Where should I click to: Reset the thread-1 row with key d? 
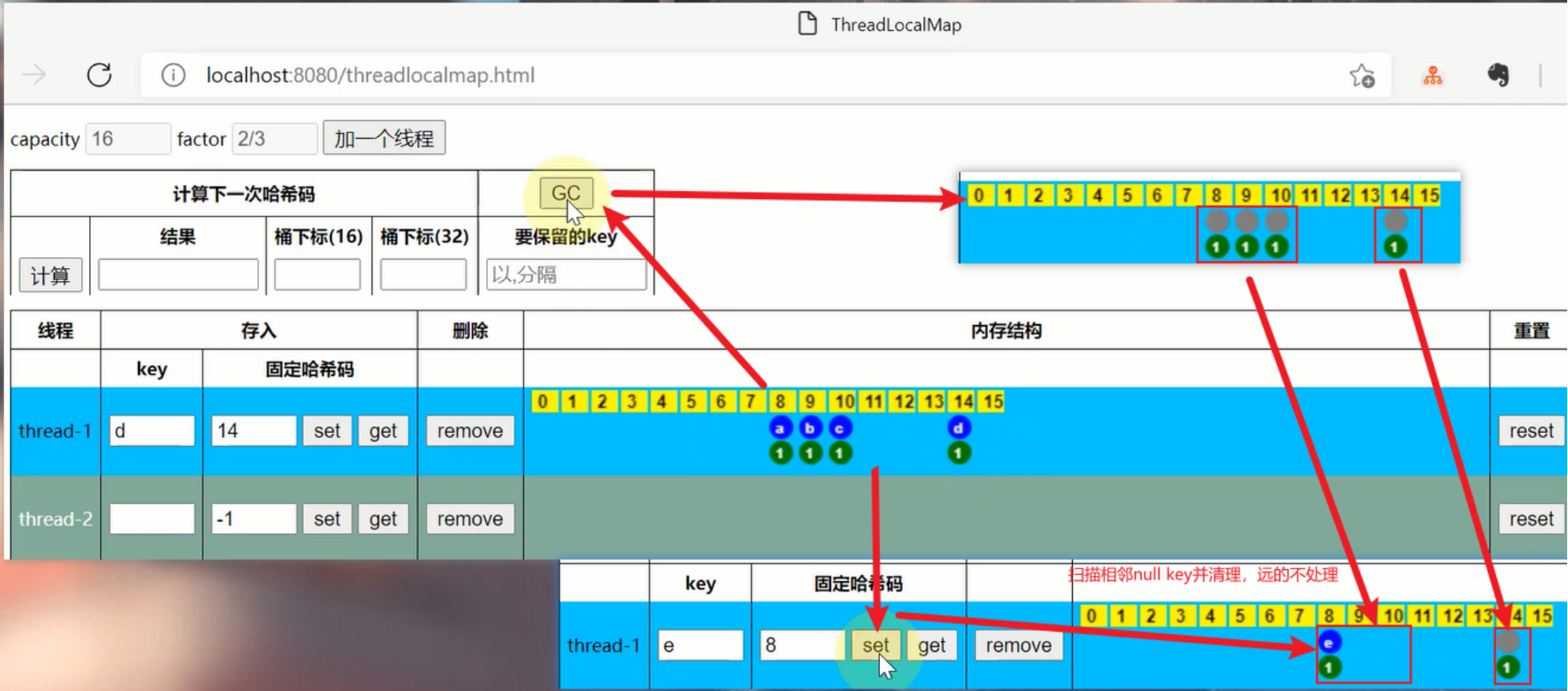click(x=1531, y=430)
